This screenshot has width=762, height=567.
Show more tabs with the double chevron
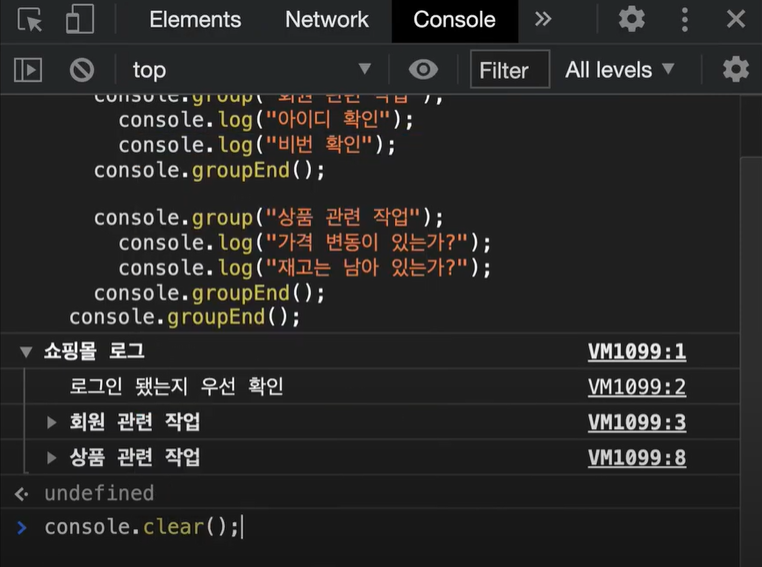point(543,19)
